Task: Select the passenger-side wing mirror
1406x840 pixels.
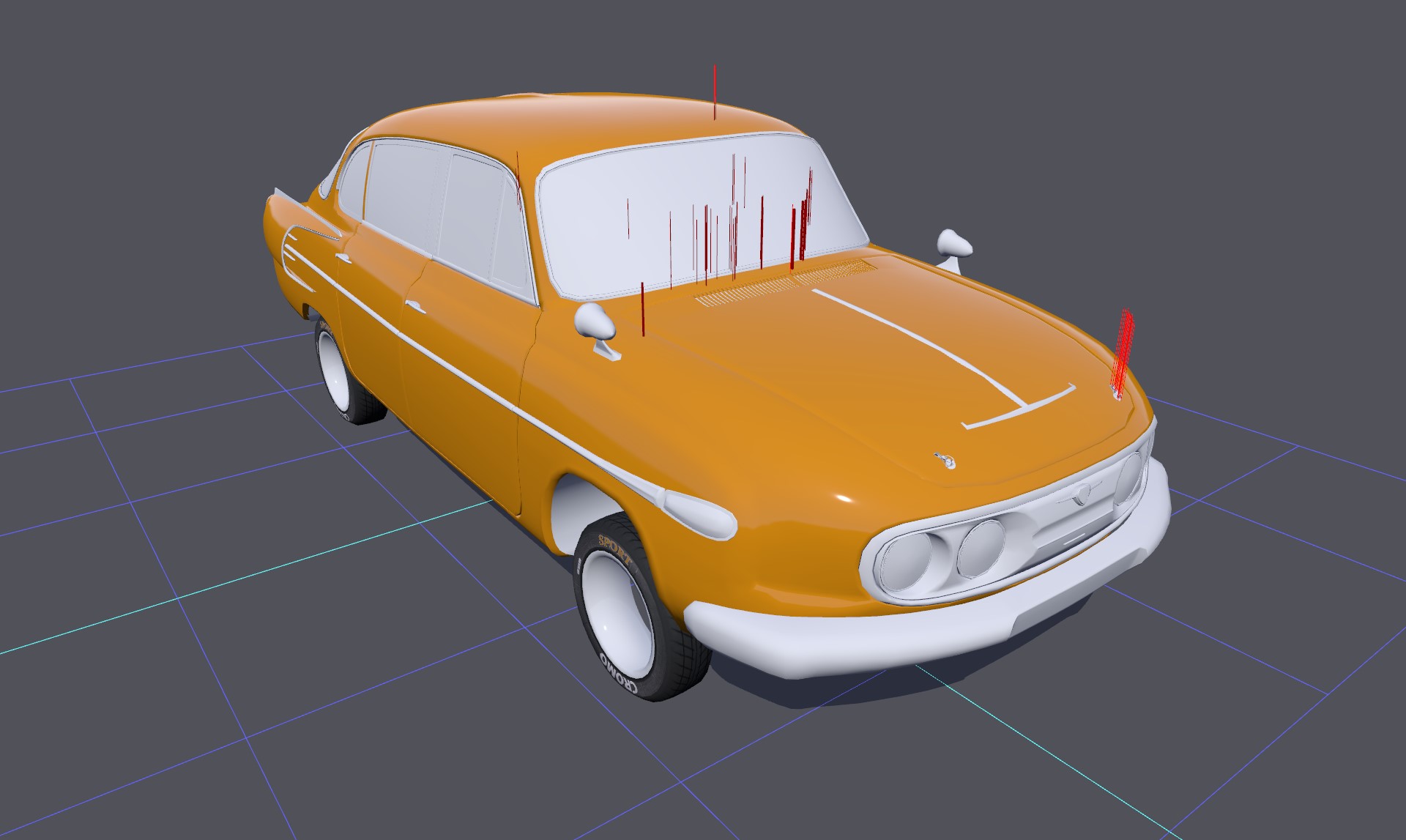Action: (x=954, y=243)
